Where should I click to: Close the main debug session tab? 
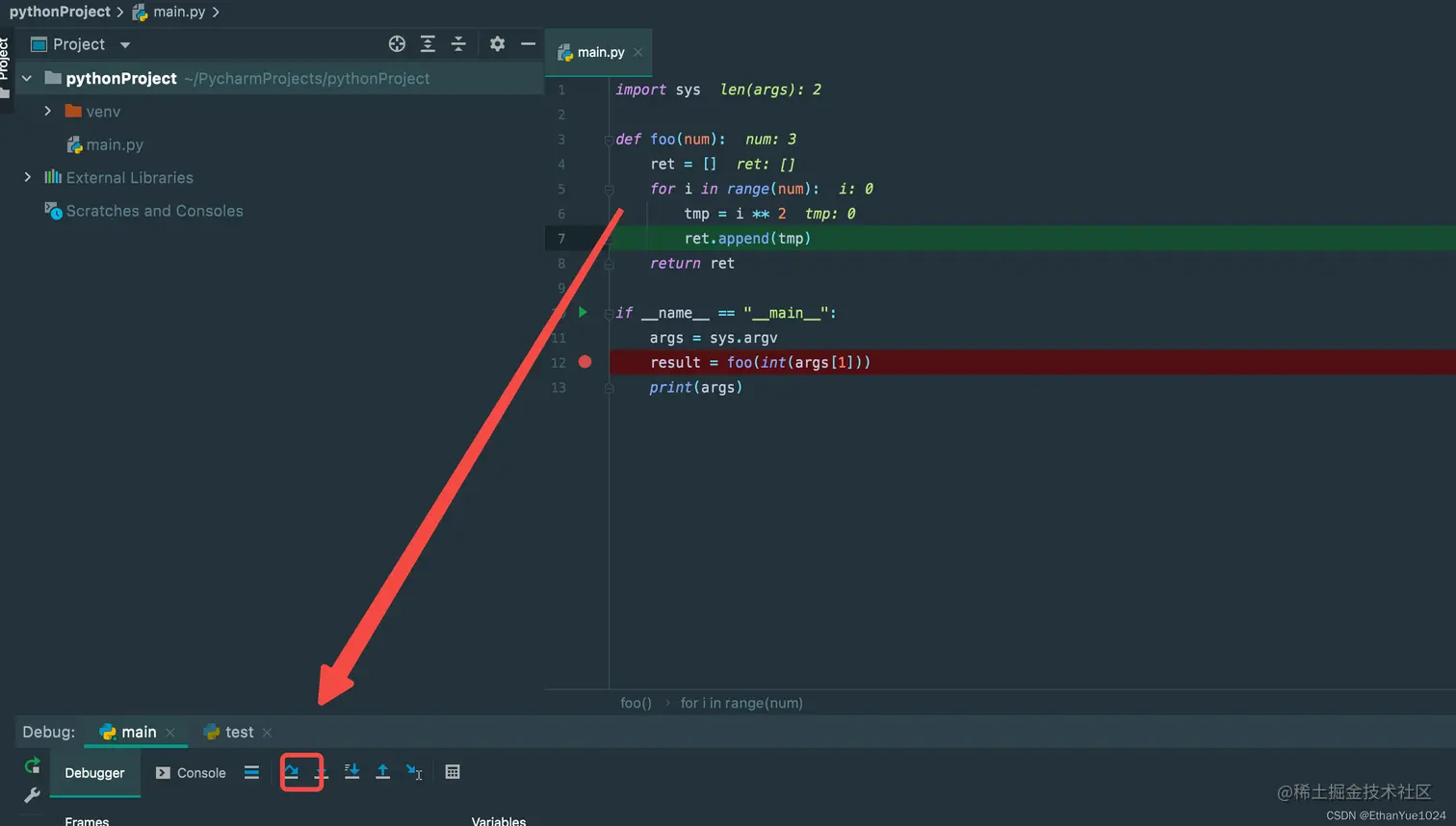[170, 733]
